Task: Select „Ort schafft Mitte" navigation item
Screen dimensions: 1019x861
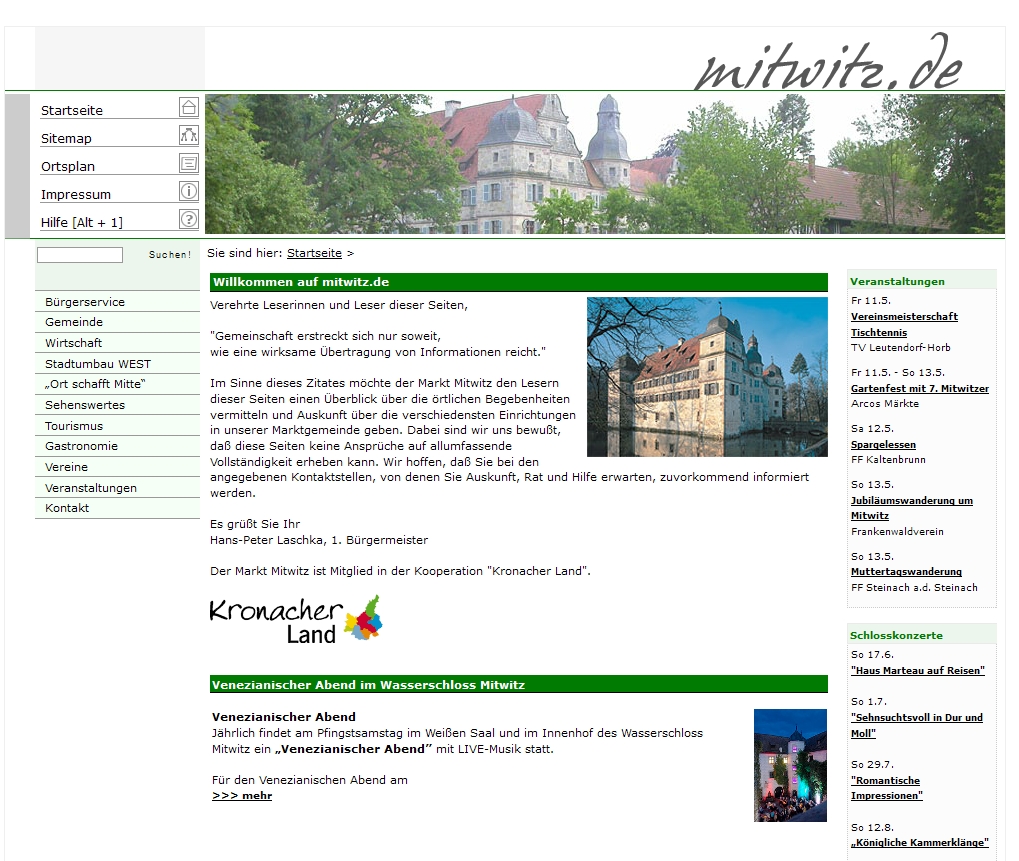Action: (118, 384)
